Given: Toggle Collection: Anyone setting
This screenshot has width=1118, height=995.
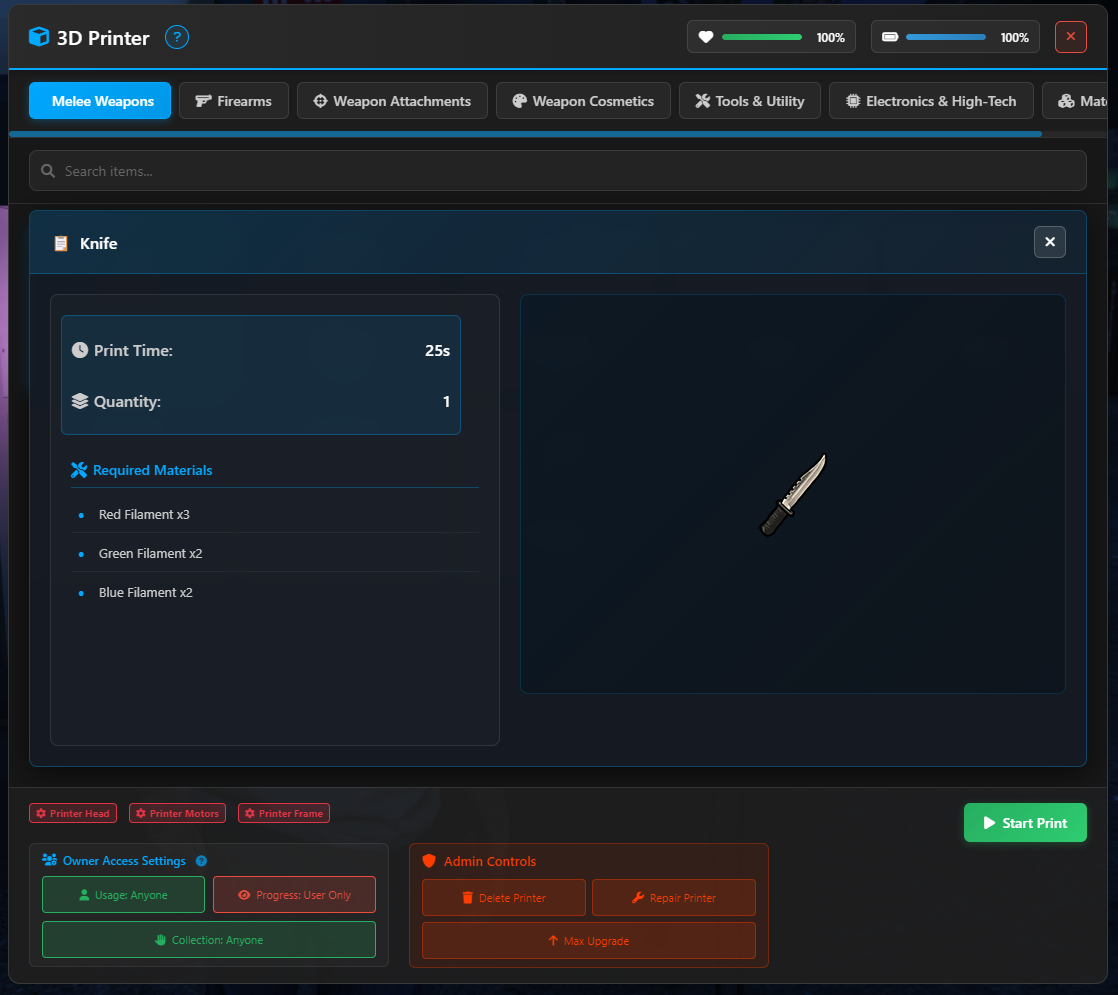Looking at the screenshot, I should (209, 939).
